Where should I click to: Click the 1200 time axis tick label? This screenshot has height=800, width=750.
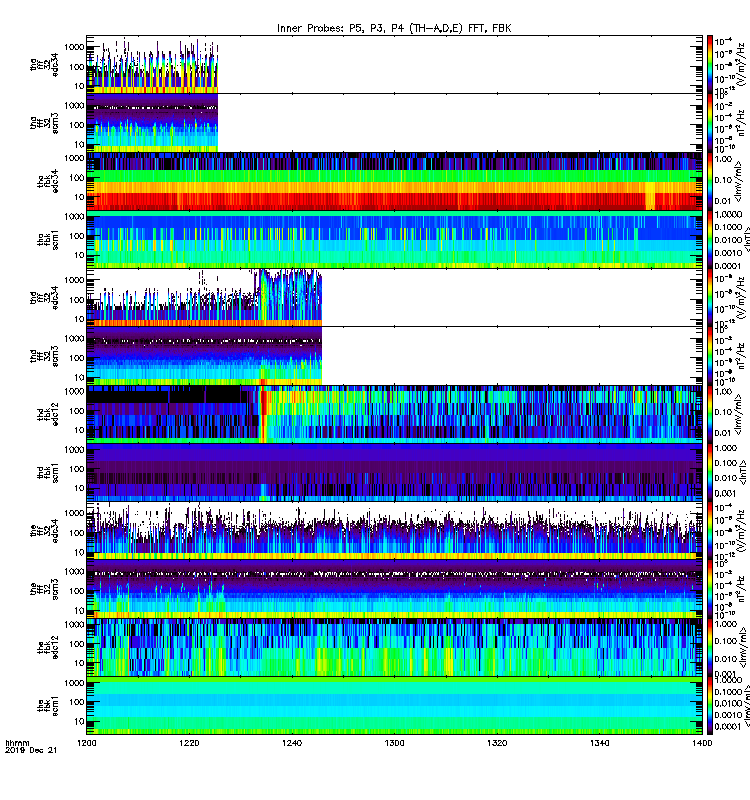[87, 743]
